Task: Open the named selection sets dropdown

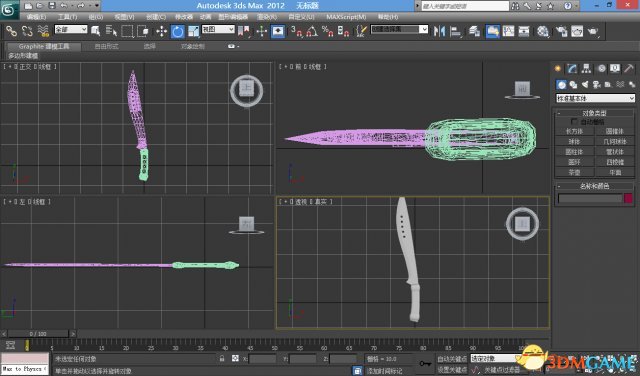Action: point(399,29)
